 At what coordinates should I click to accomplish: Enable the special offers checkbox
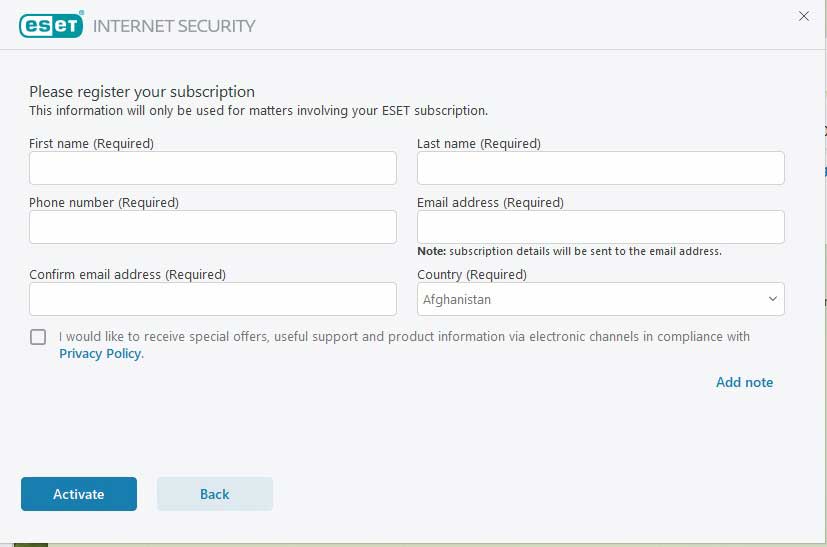pyautogui.click(x=38, y=337)
